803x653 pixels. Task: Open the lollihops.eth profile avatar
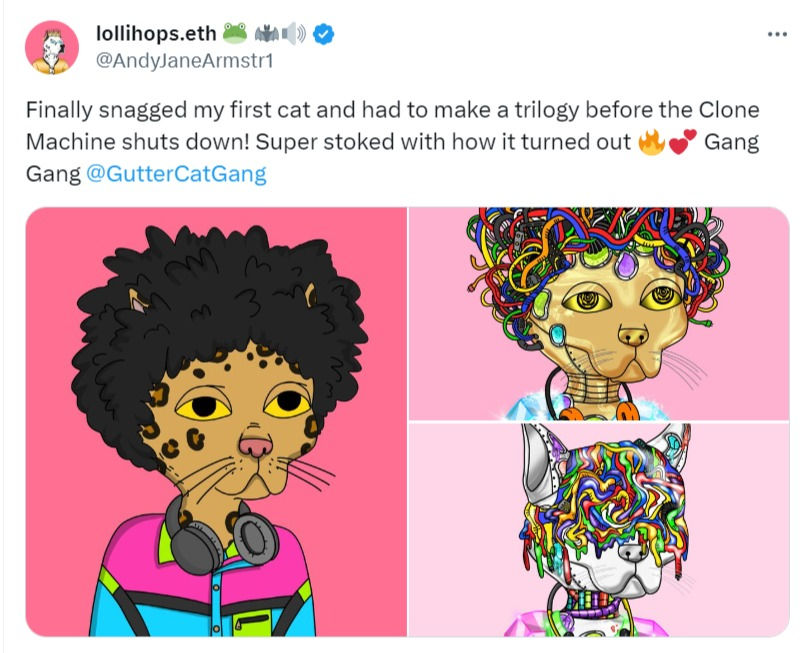pos(51,47)
